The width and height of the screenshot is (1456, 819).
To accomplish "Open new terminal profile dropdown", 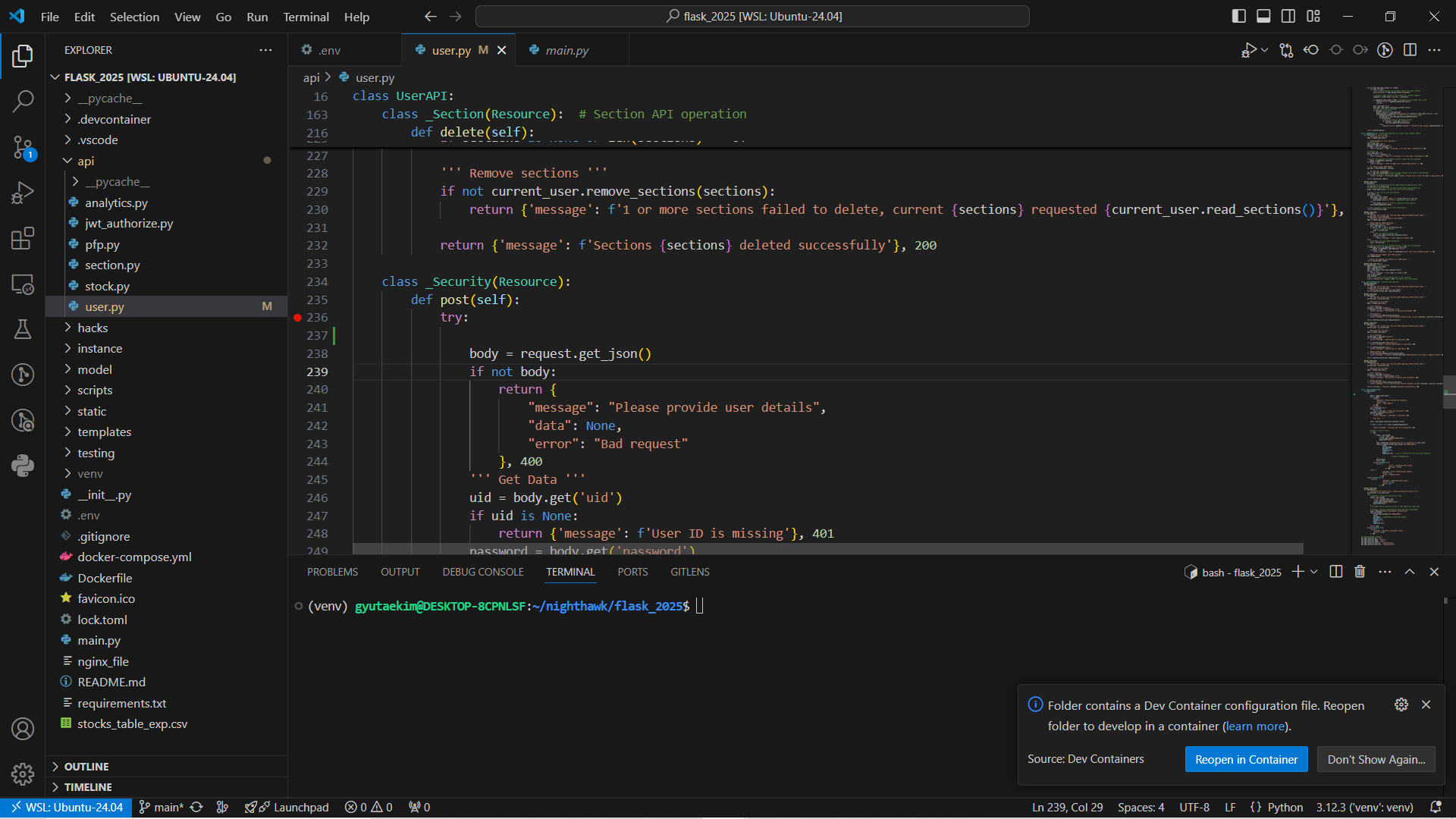I will (1314, 572).
